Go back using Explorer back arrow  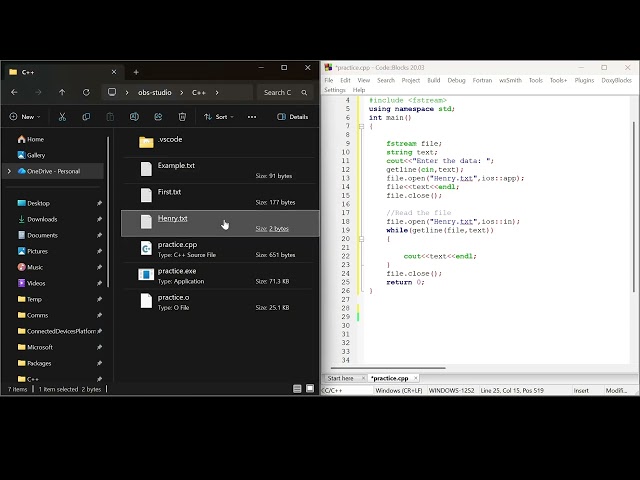click(14, 93)
